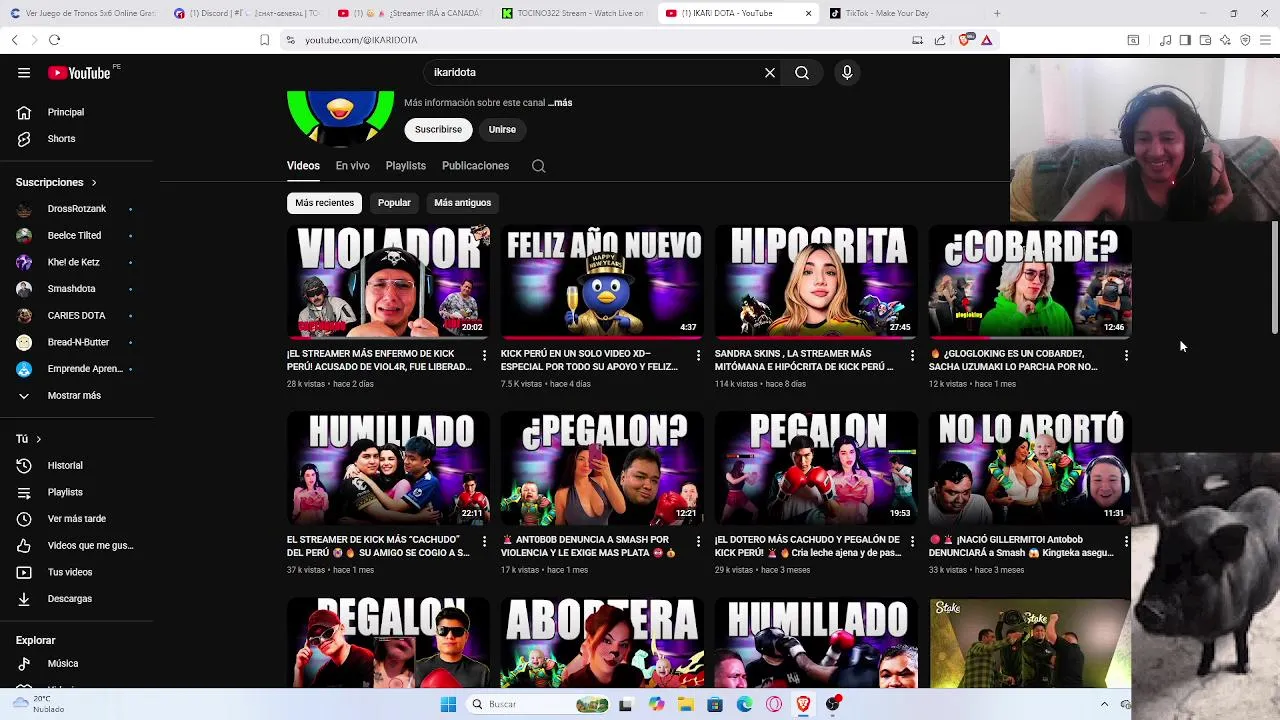
Task: Select the Popular filter chip
Action: (394, 203)
